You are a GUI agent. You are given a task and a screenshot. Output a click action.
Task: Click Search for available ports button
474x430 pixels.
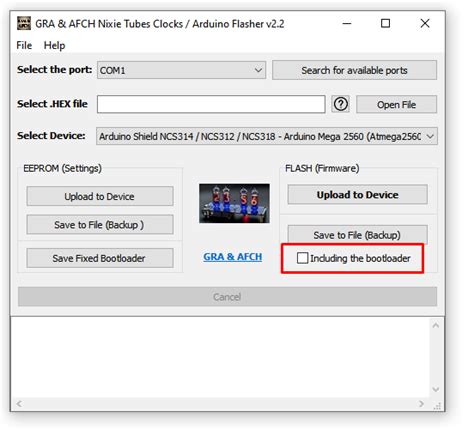pos(354,70)
